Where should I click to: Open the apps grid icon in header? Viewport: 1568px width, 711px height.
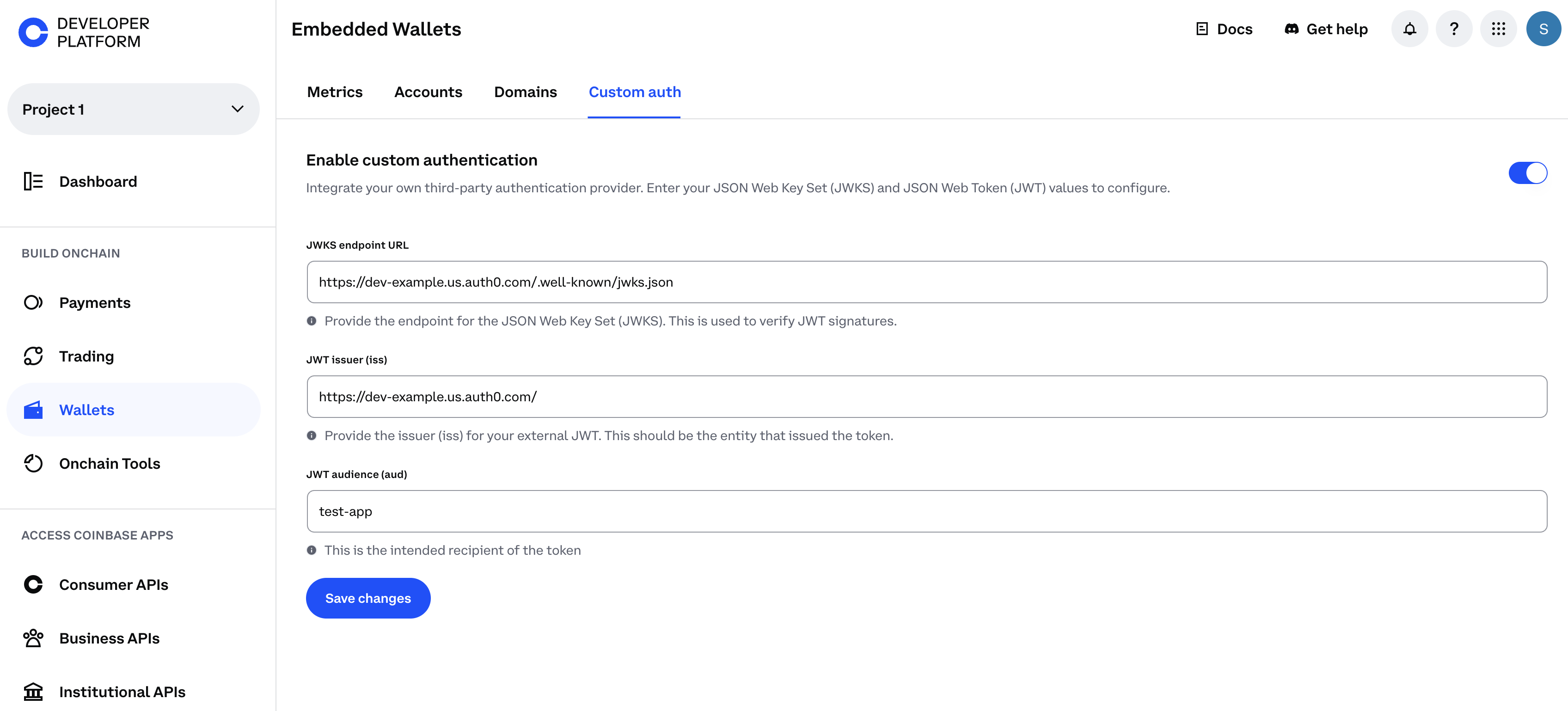[1499, 28]
